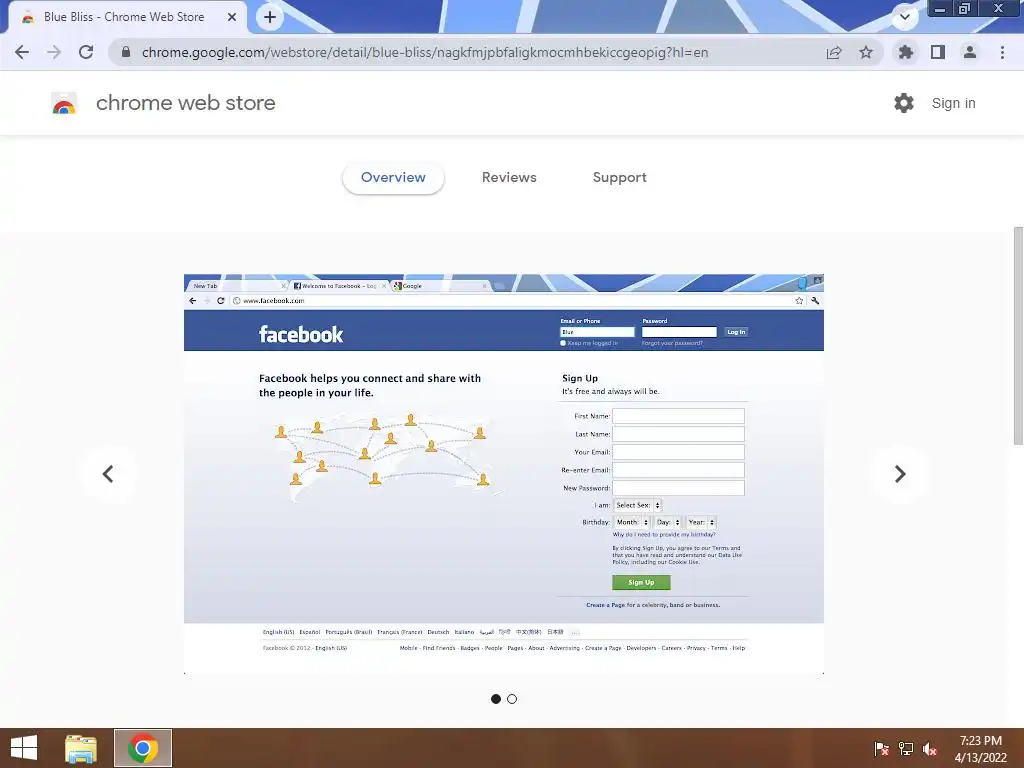Click the Sign in link
1024x768 pixels.
pyautogui.click(x=953, y=103)
